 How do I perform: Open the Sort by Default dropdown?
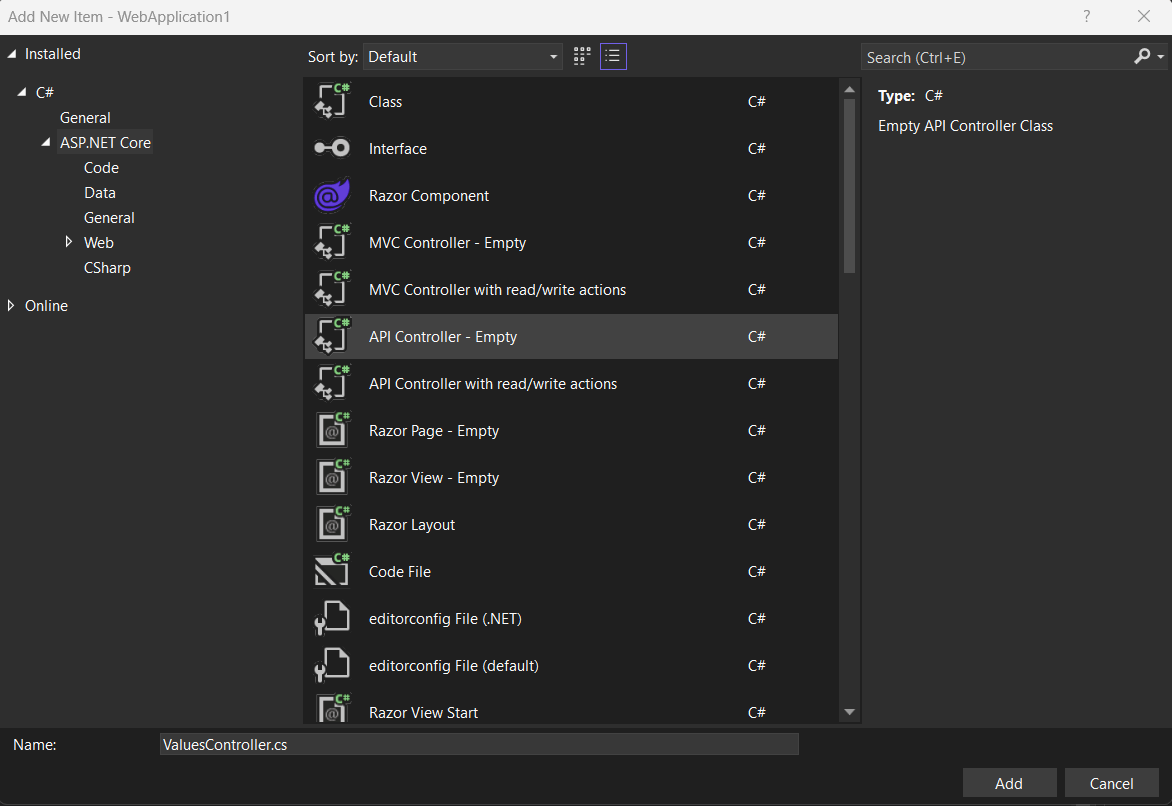[463, 57]
